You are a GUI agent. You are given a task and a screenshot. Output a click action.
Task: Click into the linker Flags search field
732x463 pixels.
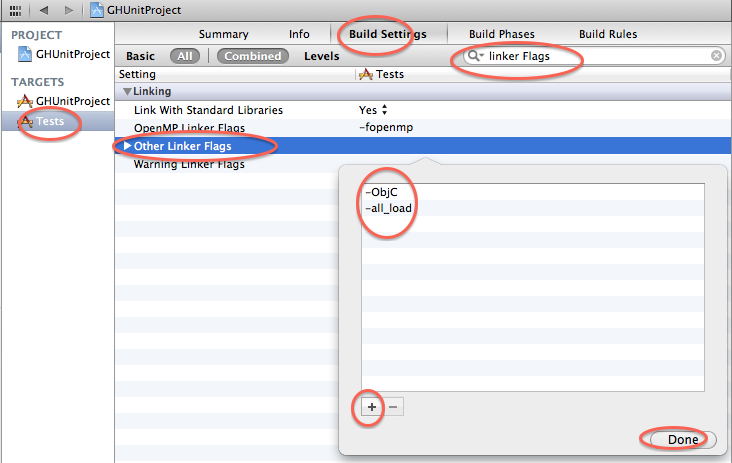coord(595,56)
